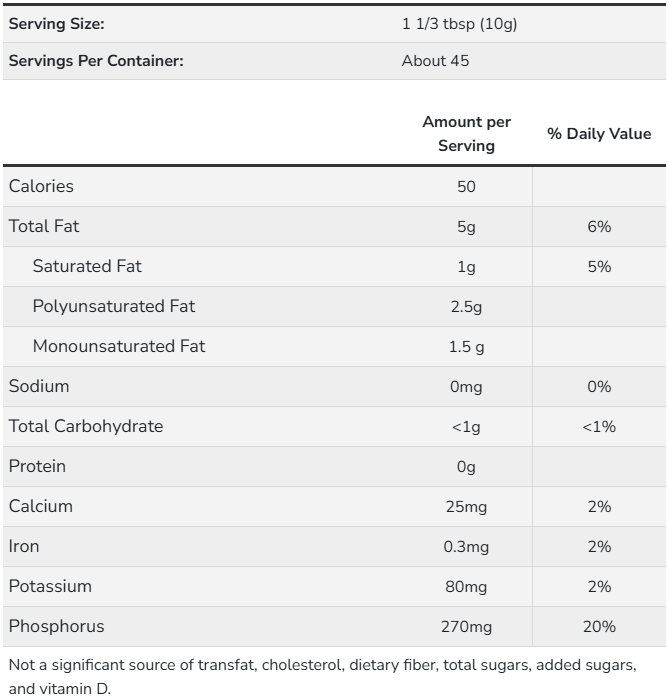
Task: Click the Phosphorus 20% daily value
Action: (600, 627)
